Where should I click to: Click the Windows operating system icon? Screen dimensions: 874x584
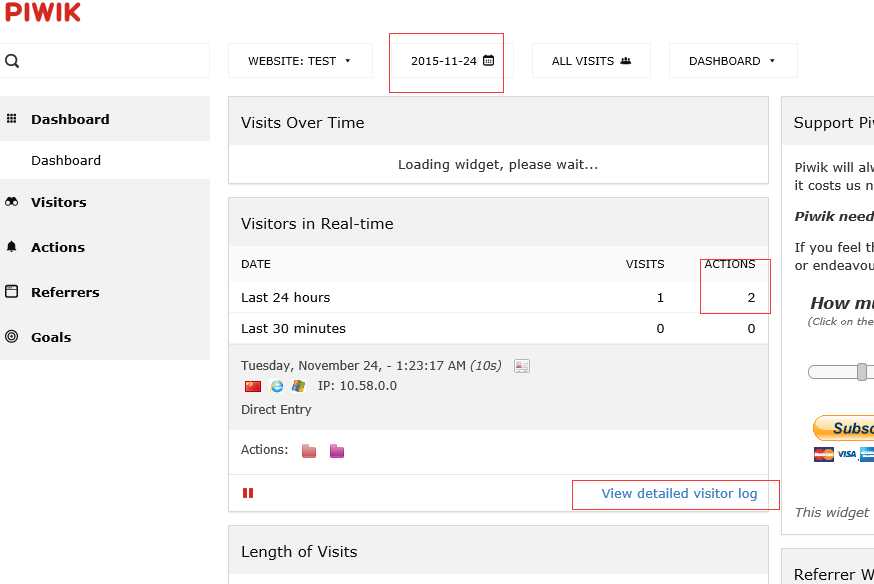click(298, 386)
